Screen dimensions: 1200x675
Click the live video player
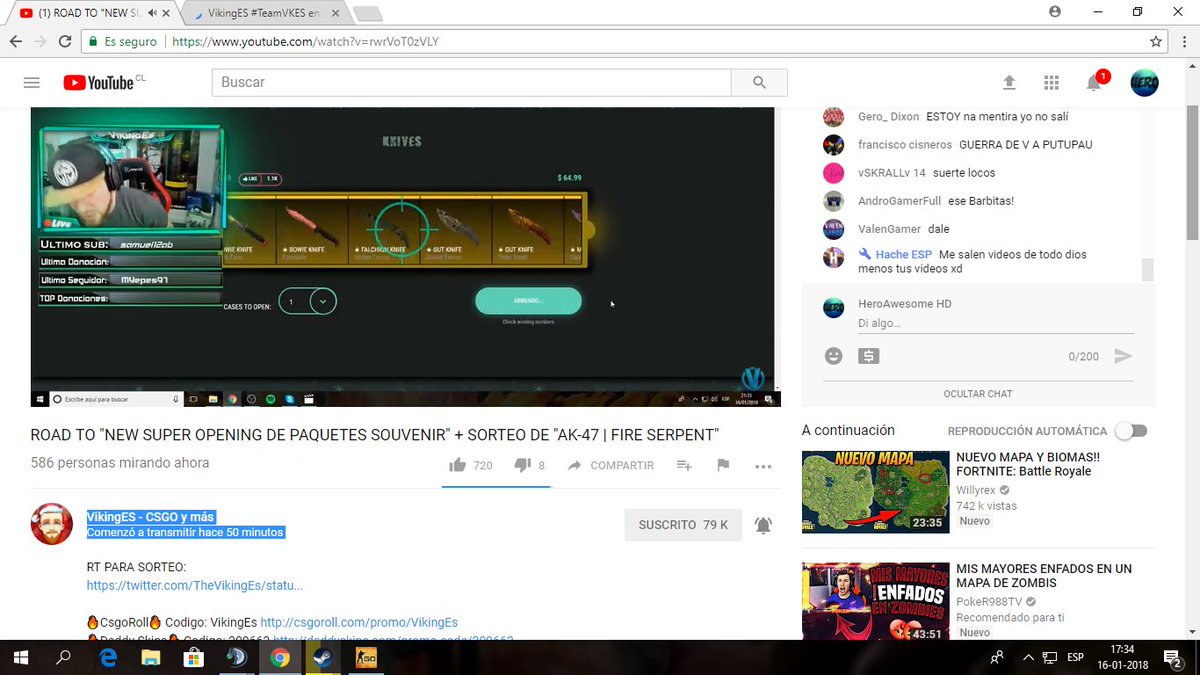(405, 256)
